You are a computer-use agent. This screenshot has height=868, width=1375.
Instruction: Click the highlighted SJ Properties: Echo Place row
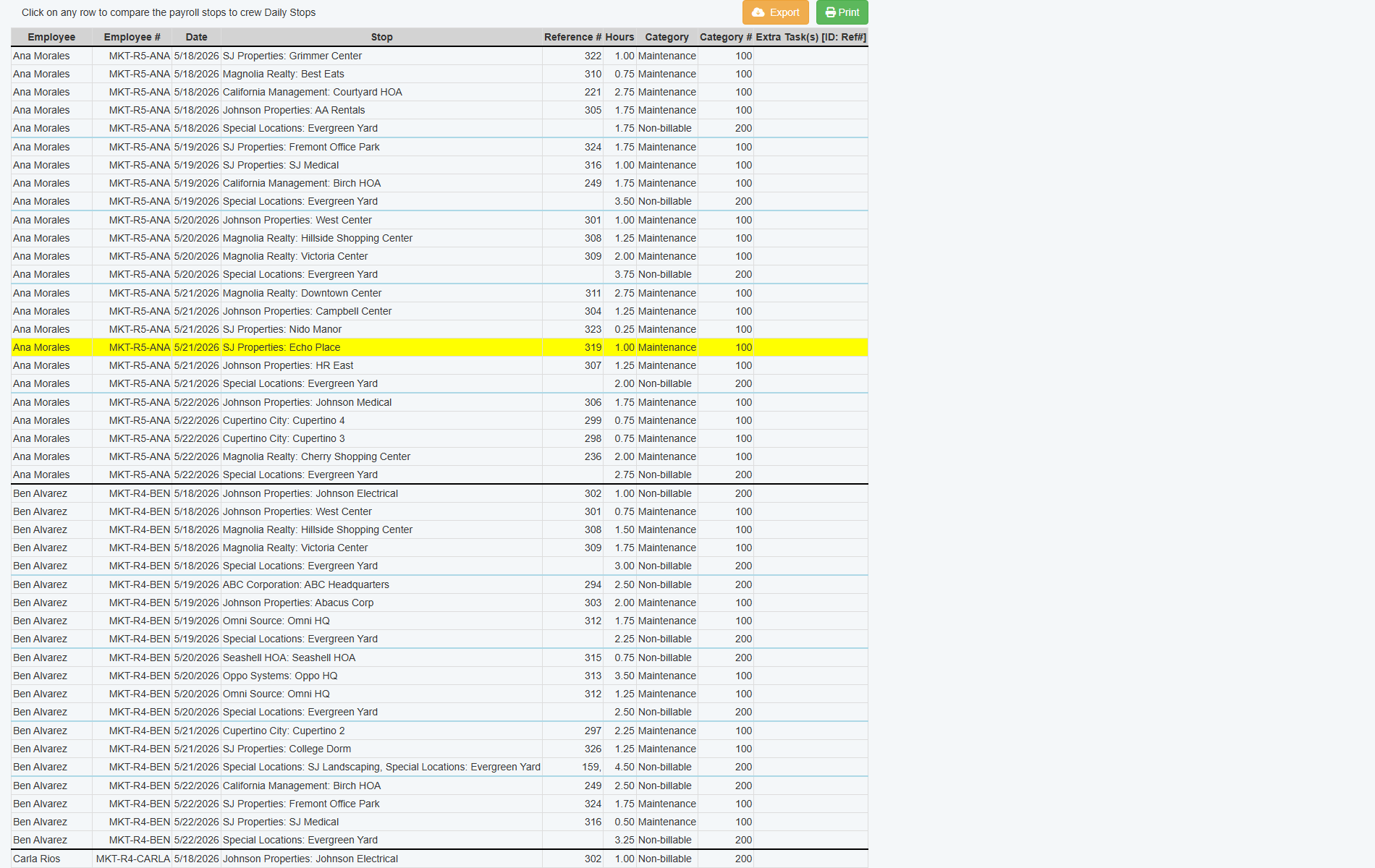(439, 347)
